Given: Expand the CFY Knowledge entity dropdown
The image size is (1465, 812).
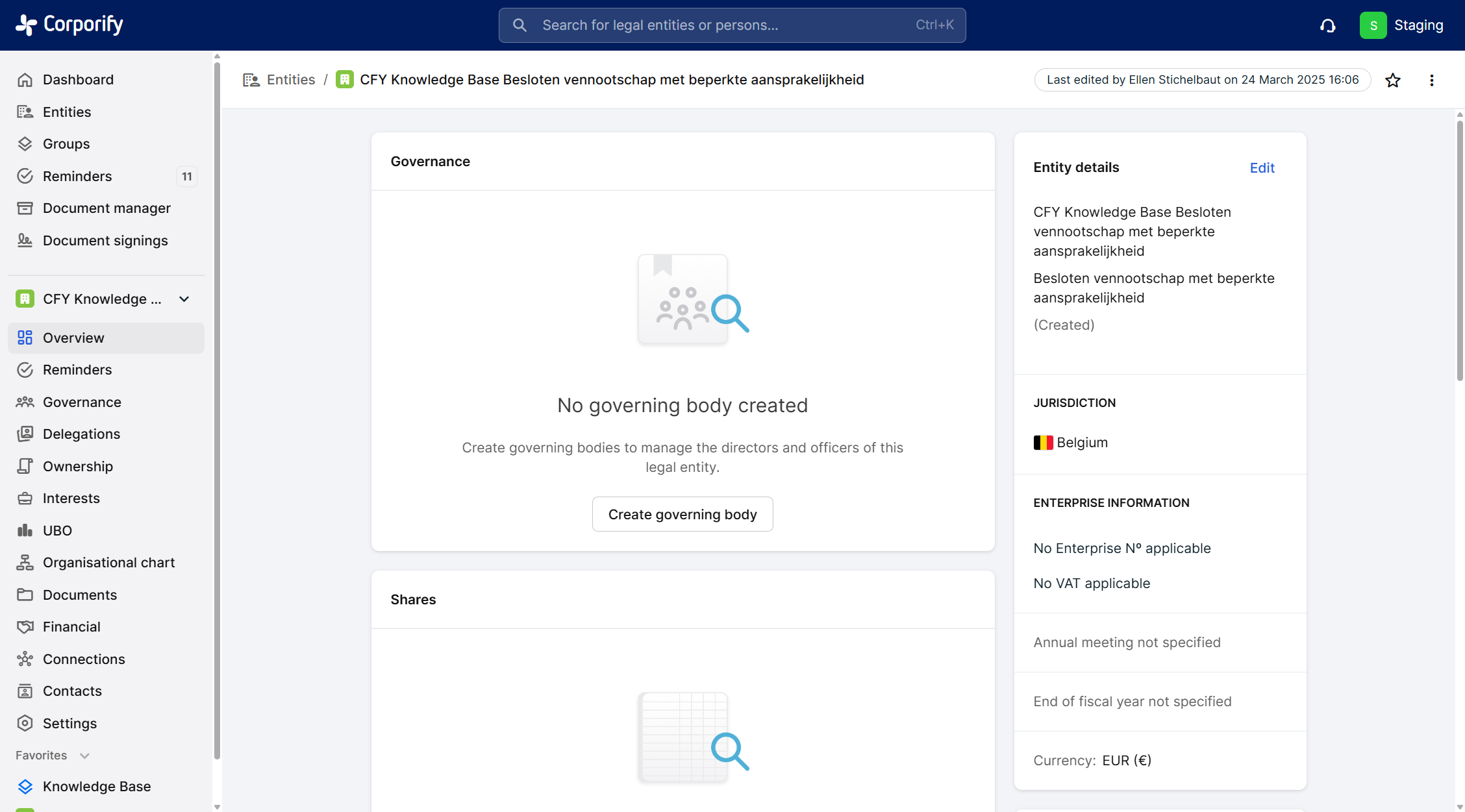Looking at the screenshot, I should 184,299.
